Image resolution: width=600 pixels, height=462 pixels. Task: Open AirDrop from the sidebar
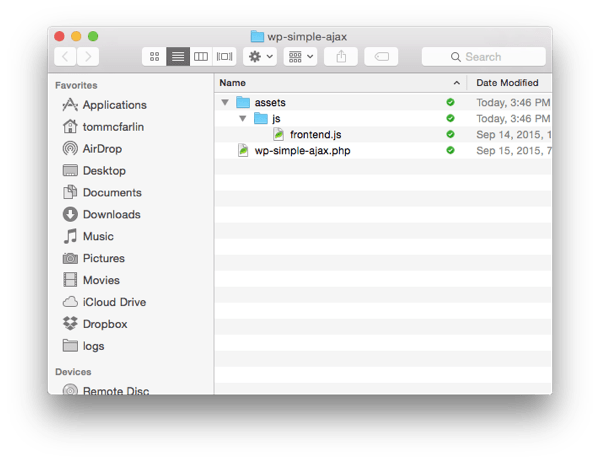[103, 149]
